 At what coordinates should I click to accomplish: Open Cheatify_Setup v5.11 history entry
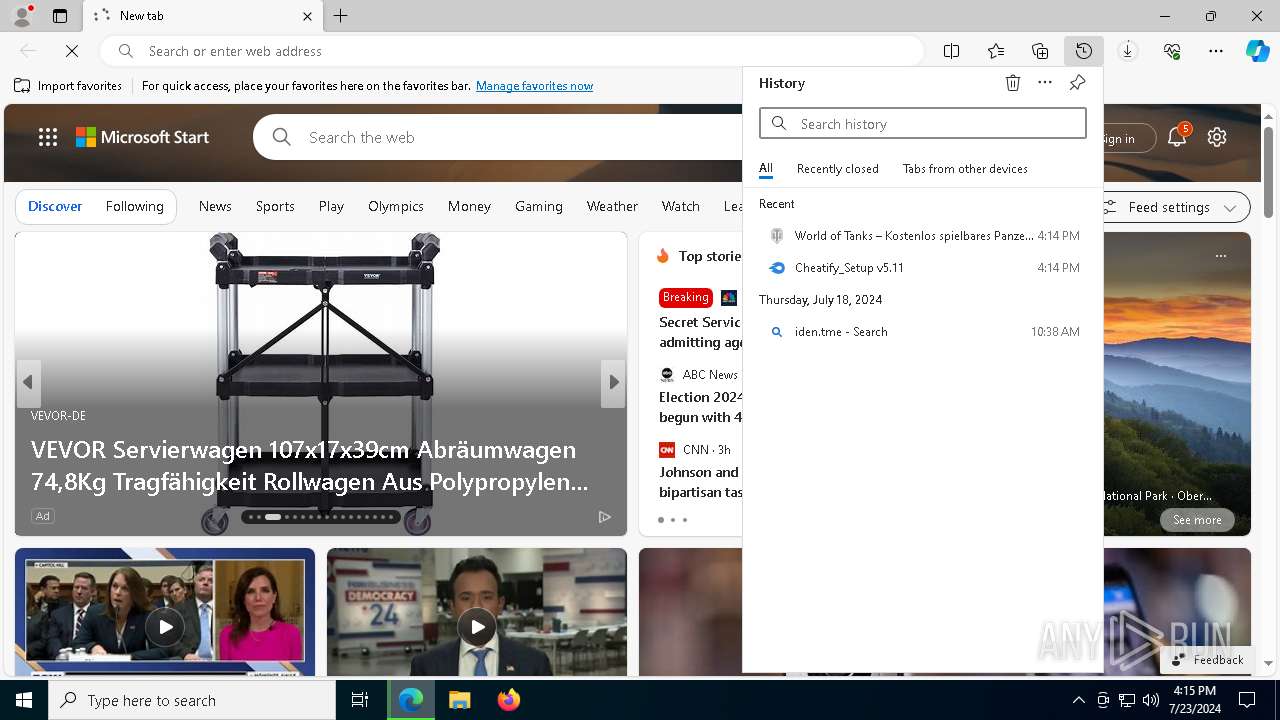(922, 268)
